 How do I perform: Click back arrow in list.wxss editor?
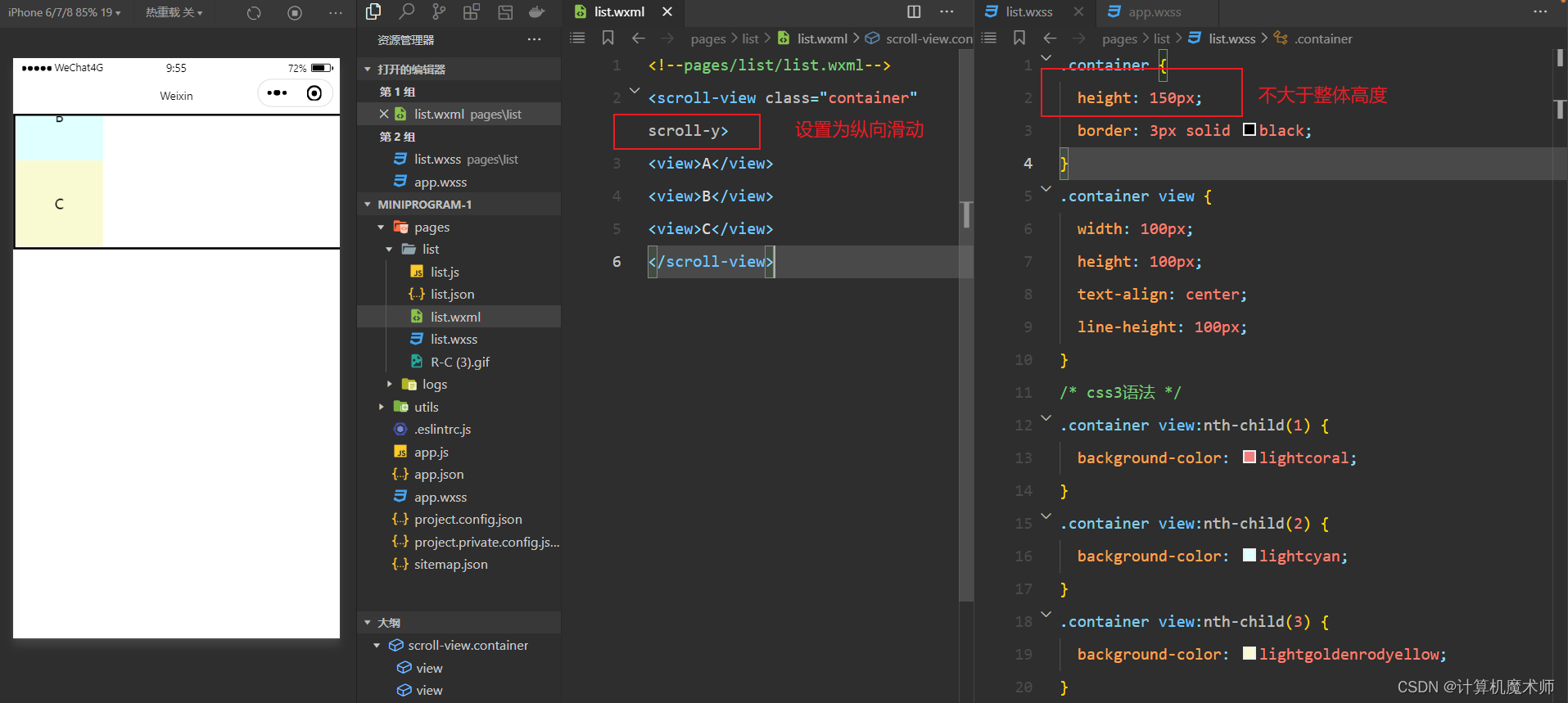pos(1050,38)
